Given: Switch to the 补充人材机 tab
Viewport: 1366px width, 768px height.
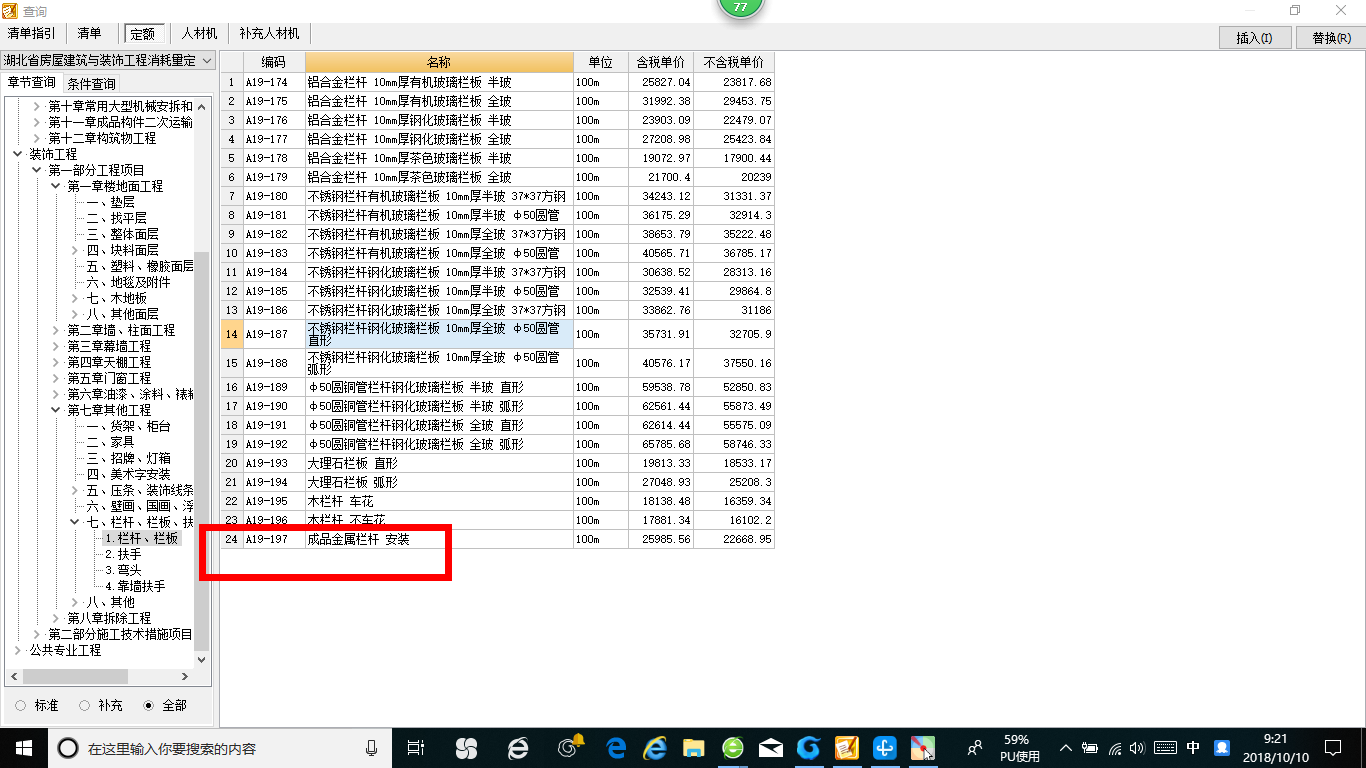Looking at the screenshot, I should click(269, 33).
